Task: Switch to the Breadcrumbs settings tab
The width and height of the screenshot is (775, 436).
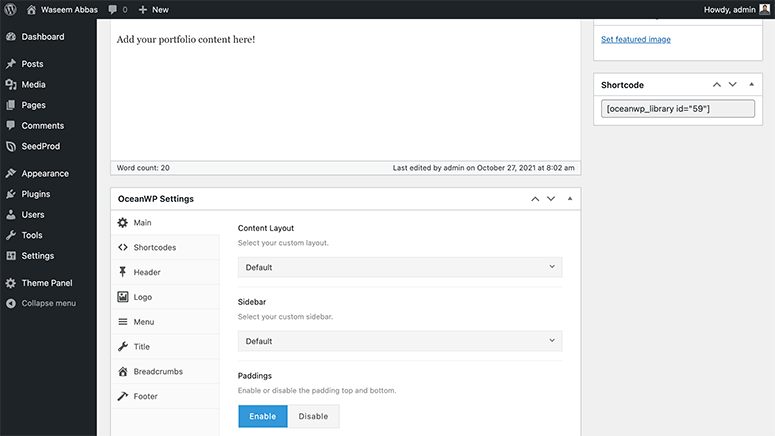Action: click(165, 371)
